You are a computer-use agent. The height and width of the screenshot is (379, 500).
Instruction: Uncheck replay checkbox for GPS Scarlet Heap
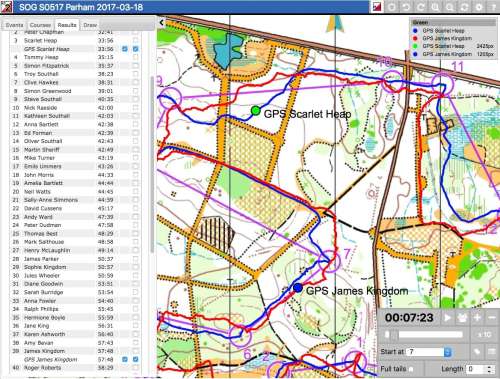pos(135,49)
